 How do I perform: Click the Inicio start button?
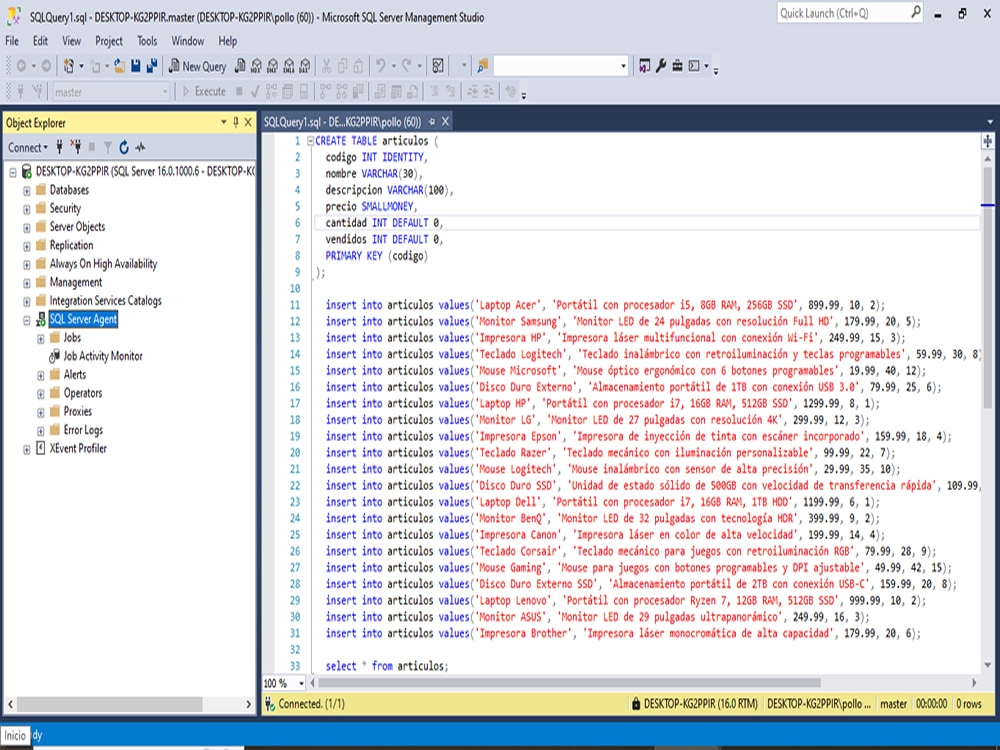point(15,735)
